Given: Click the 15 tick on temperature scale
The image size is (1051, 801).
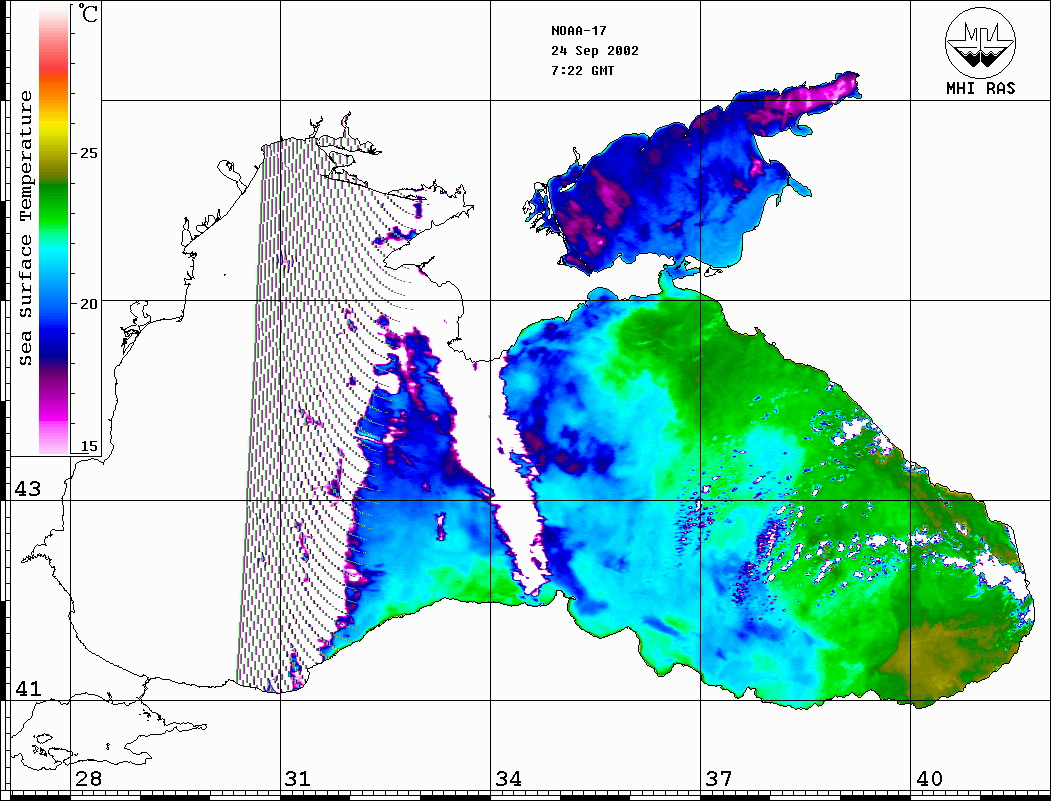Looking at the screenshot, I should (x=88, y=446).
